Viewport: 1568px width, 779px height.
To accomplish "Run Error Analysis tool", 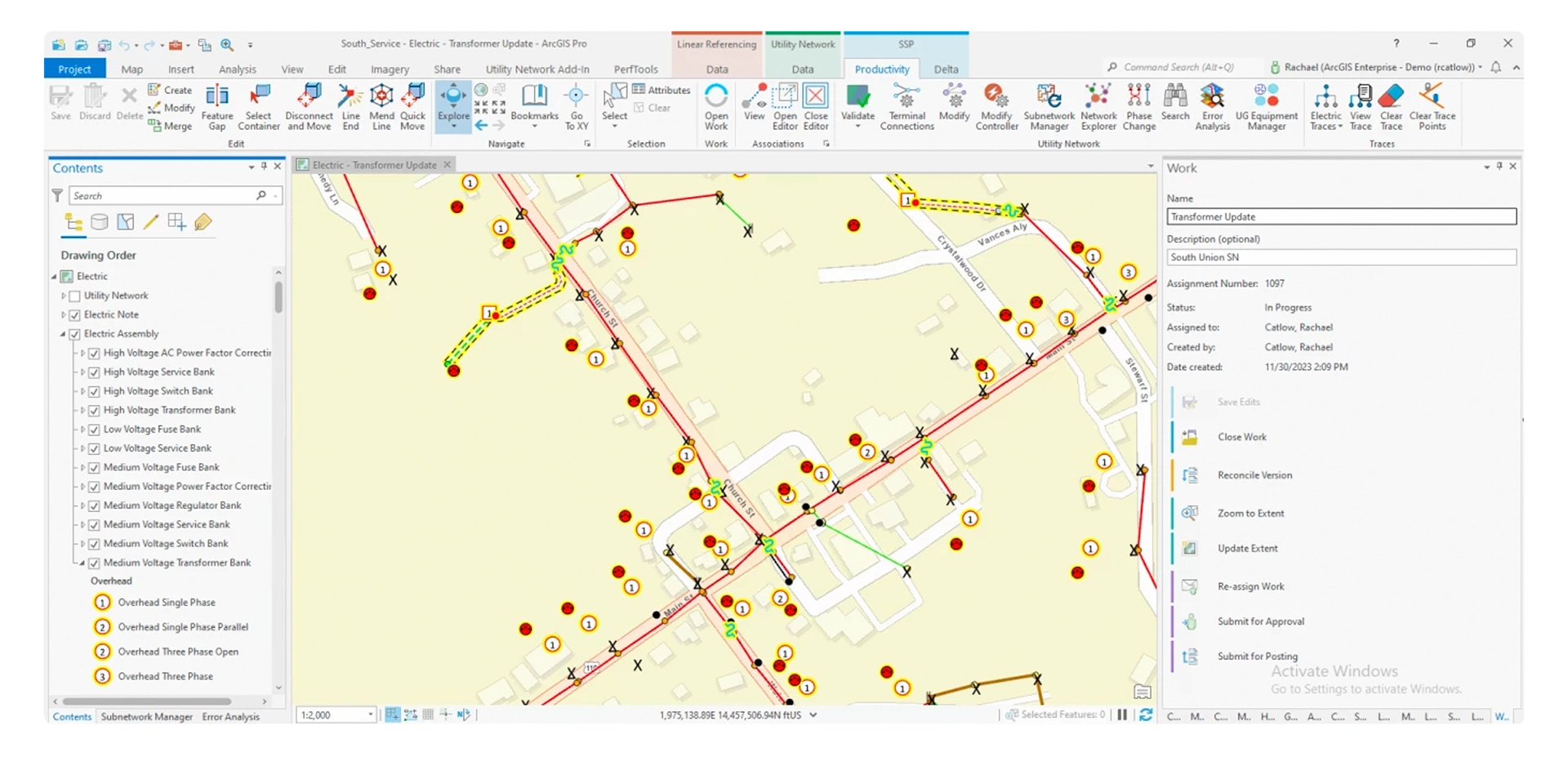I will click(1212, 107).
